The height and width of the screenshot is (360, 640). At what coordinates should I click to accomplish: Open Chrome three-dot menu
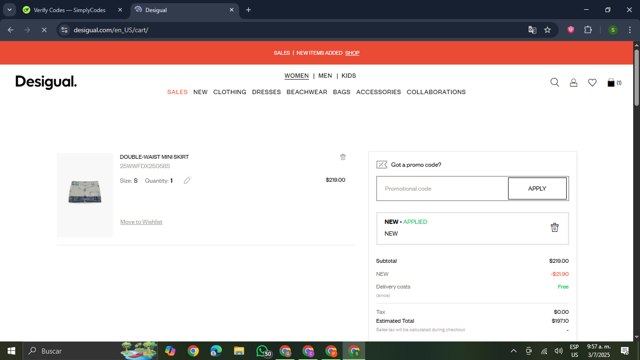click(630, 30)
